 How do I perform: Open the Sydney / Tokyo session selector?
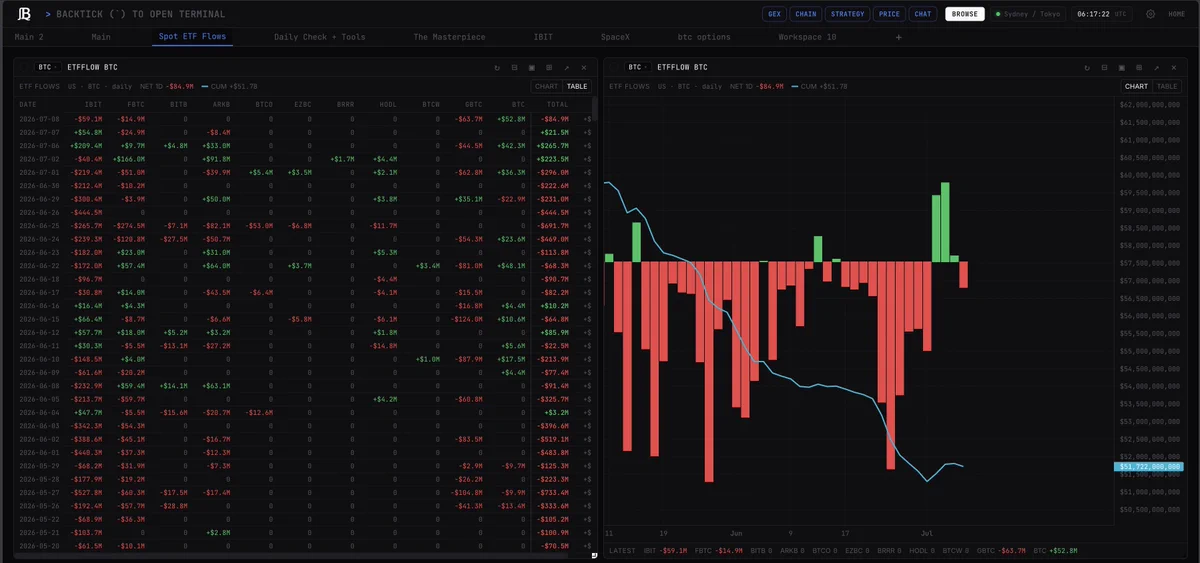tap(1029, 14)
